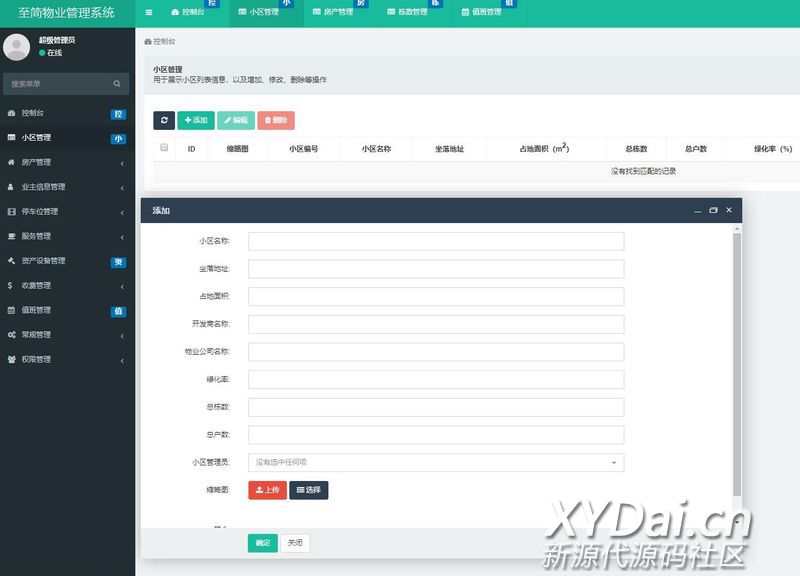Click the blue 控 badge in sidebar
The image size is (800, 576).
[x=118, y=114]
